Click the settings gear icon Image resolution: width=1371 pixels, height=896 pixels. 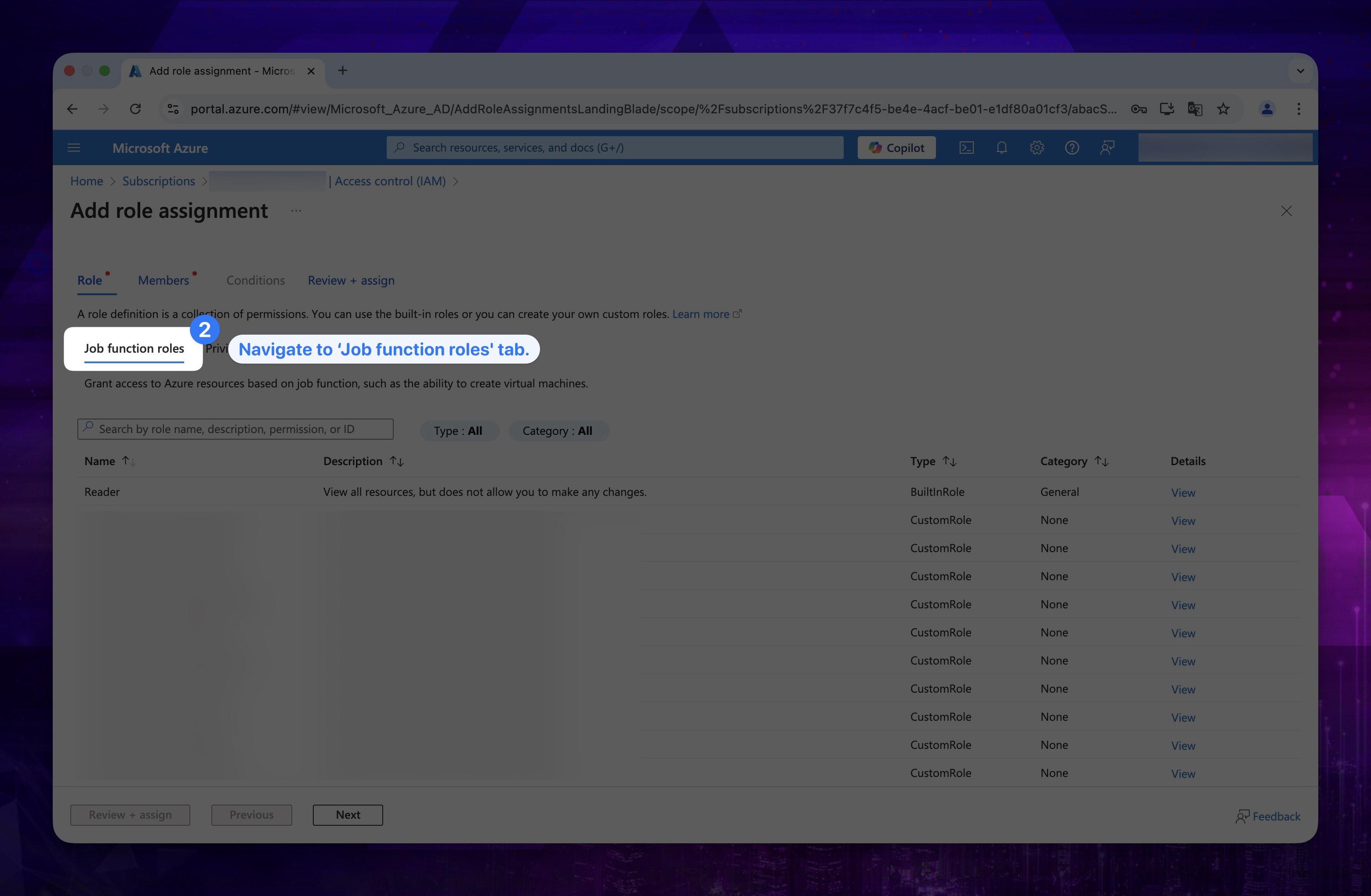(1036, 148)
